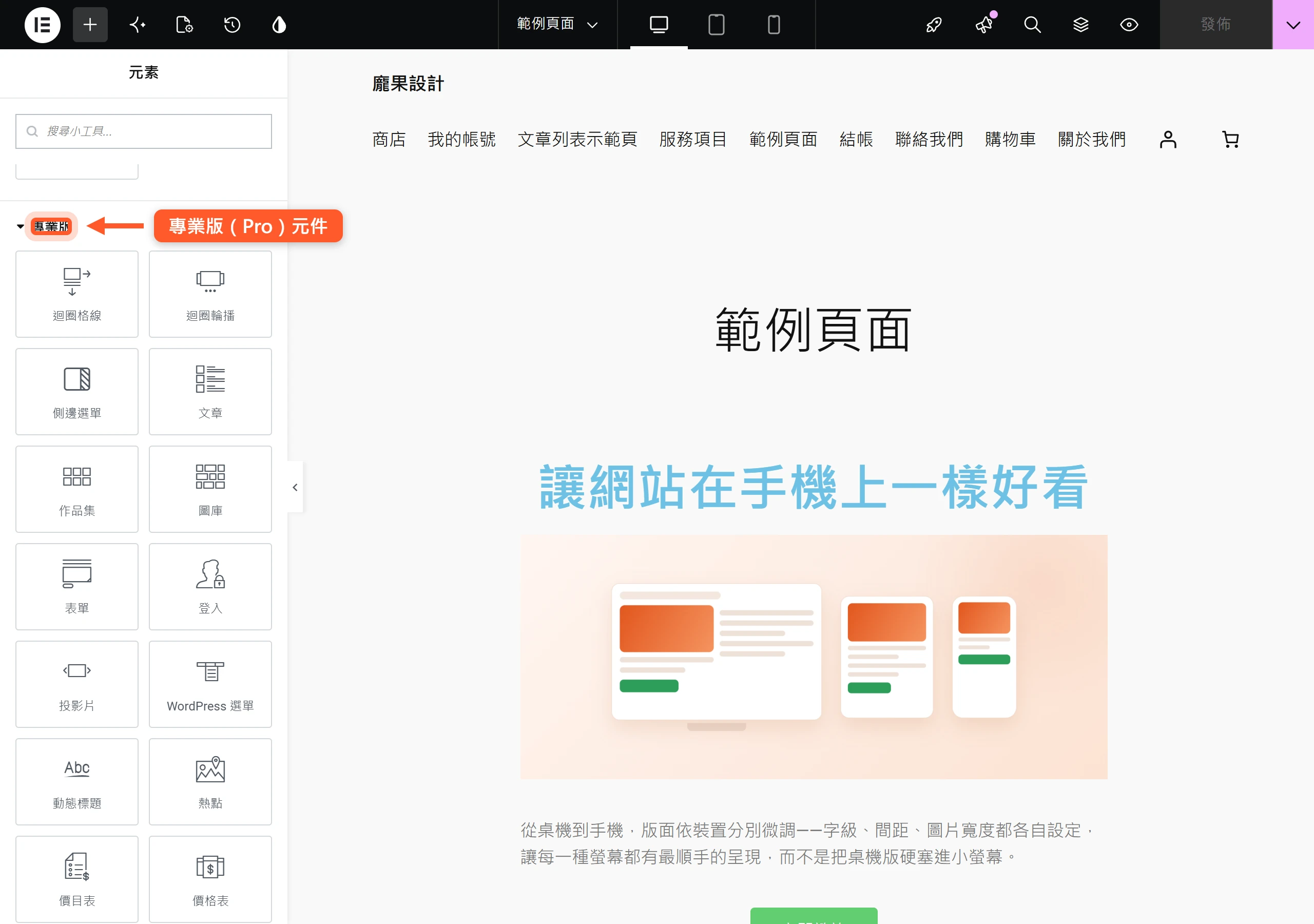This screenshot has height=924, width=1314.
Task: Select the 範例頁面 page title heading
Action: [814, 330]
